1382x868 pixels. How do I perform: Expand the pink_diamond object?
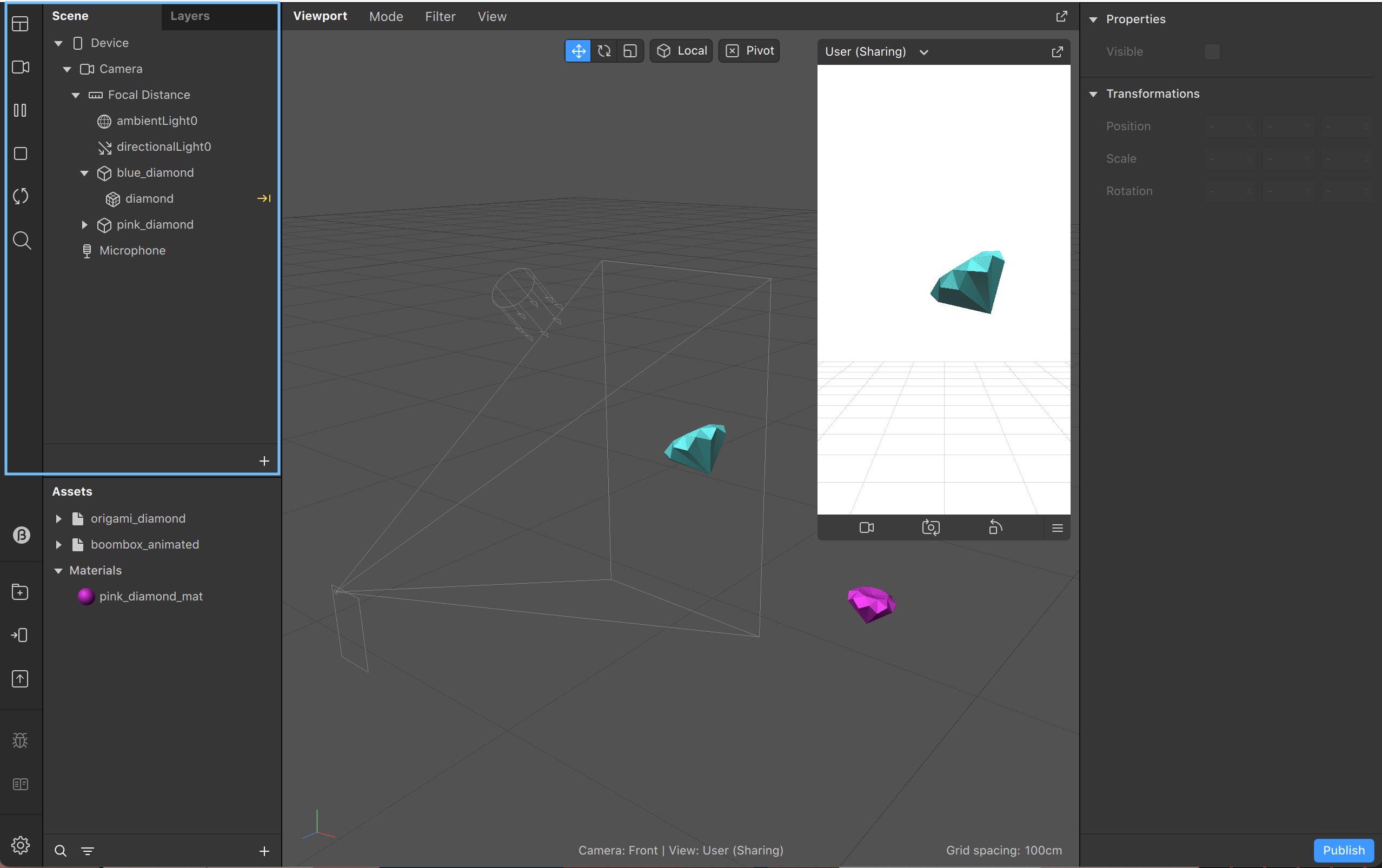[84, 224]
